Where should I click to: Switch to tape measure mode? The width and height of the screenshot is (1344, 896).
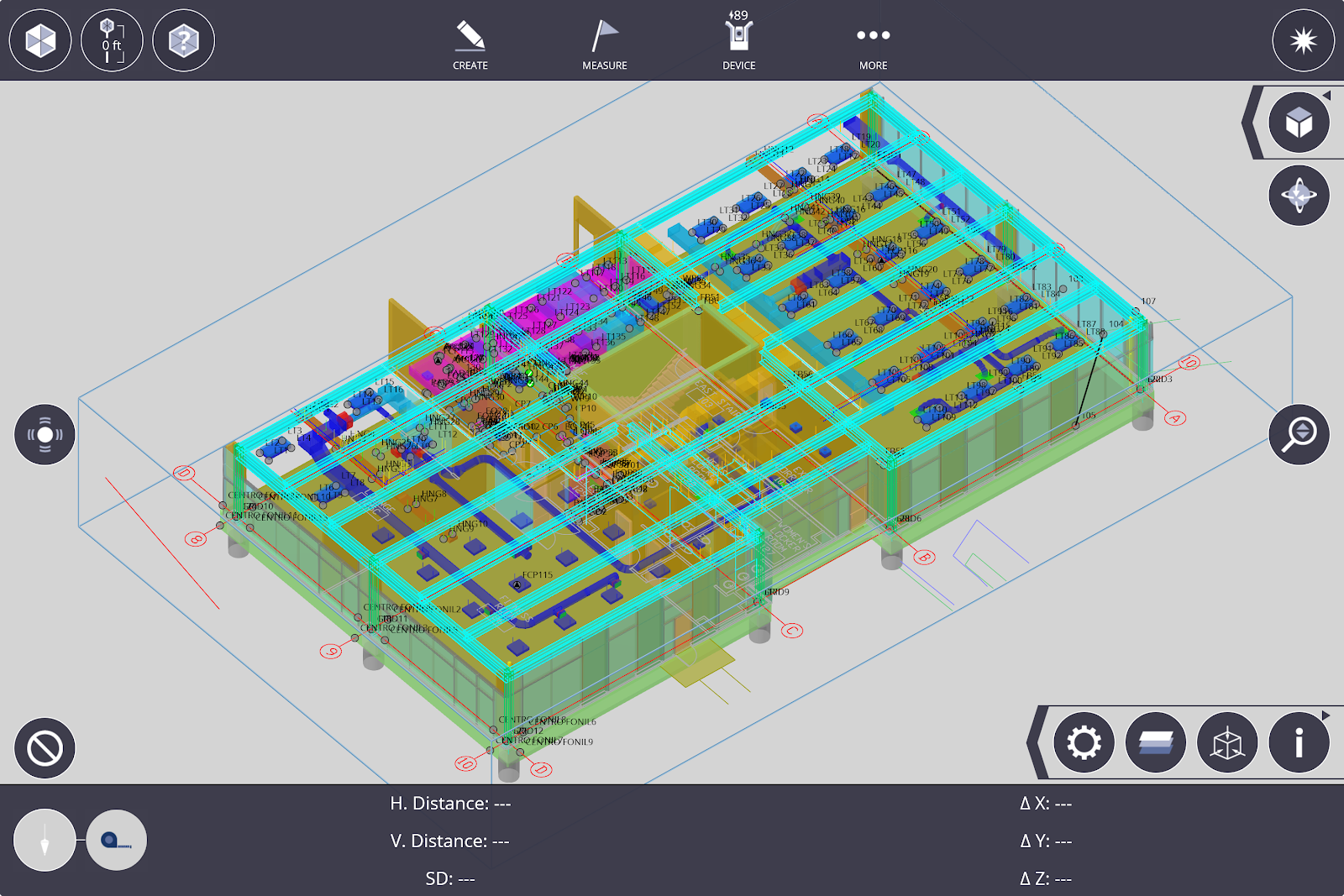point(116,840)
